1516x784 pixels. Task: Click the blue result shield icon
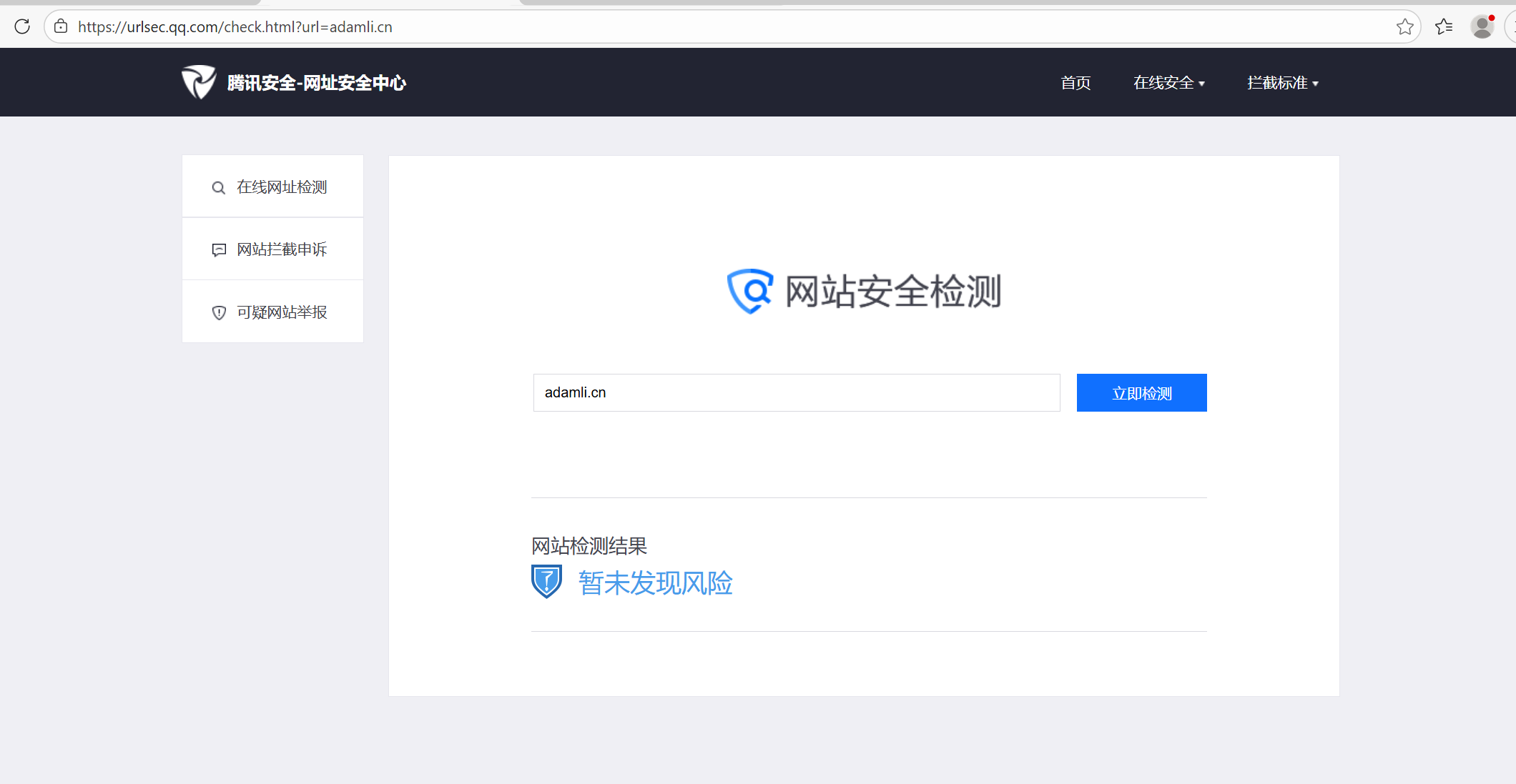tap(546, 582)
